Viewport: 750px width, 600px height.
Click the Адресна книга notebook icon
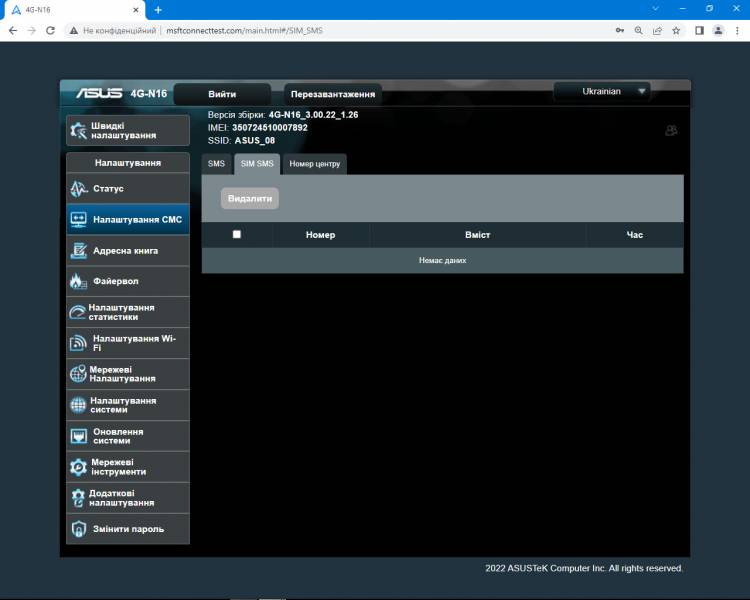click(78, 250)
